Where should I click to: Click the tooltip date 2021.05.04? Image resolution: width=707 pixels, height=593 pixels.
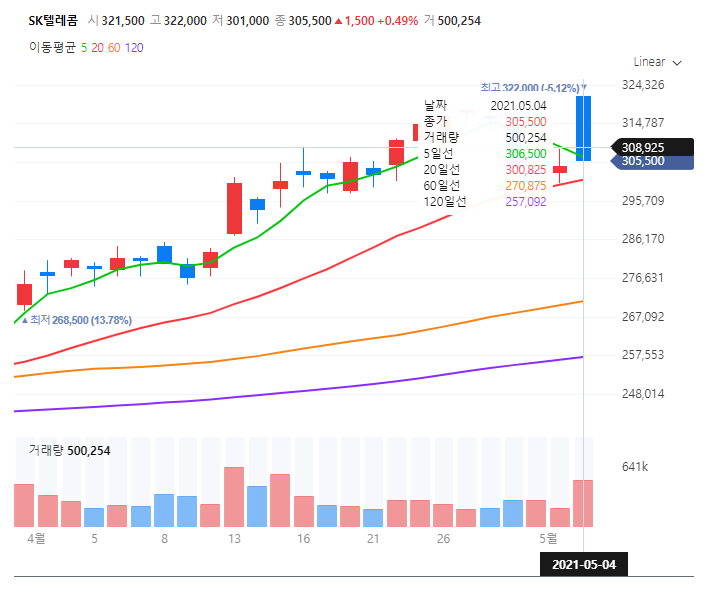tap(518, 106)
